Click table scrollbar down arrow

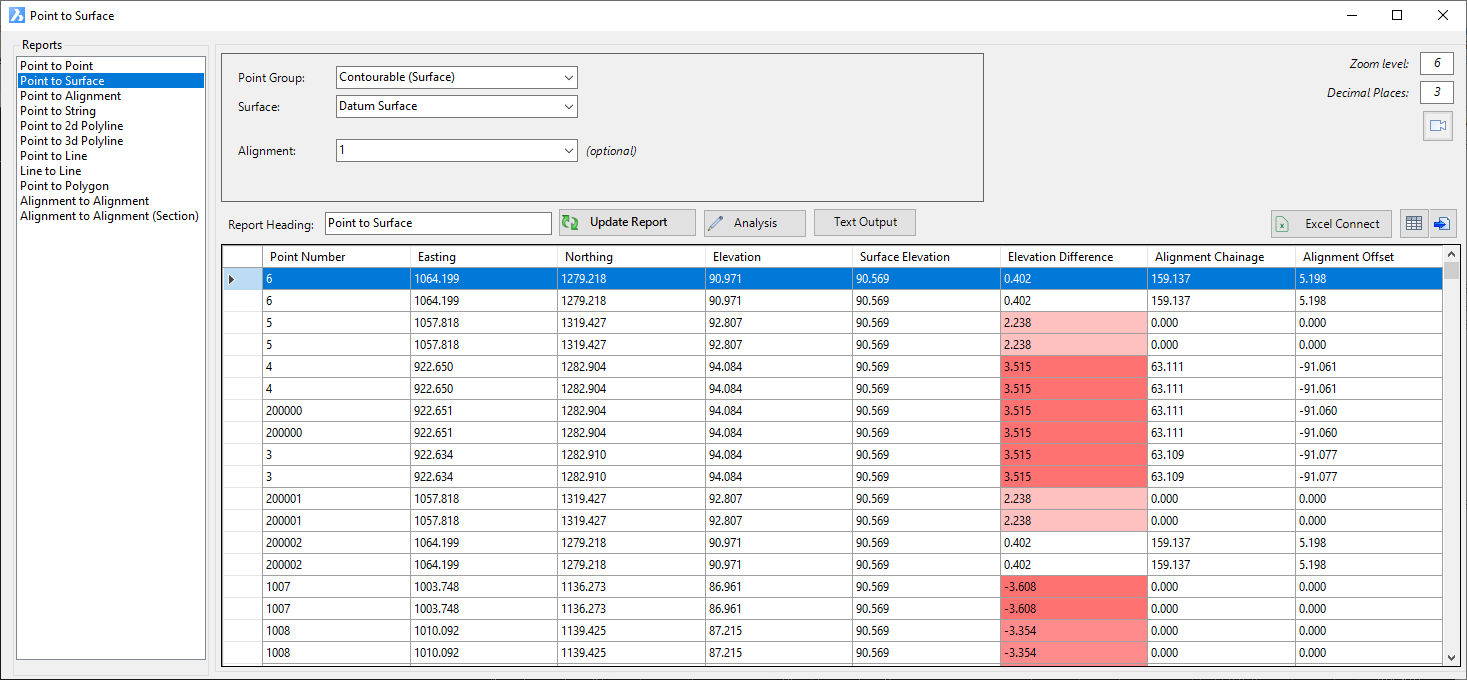tap(1451, 658)
